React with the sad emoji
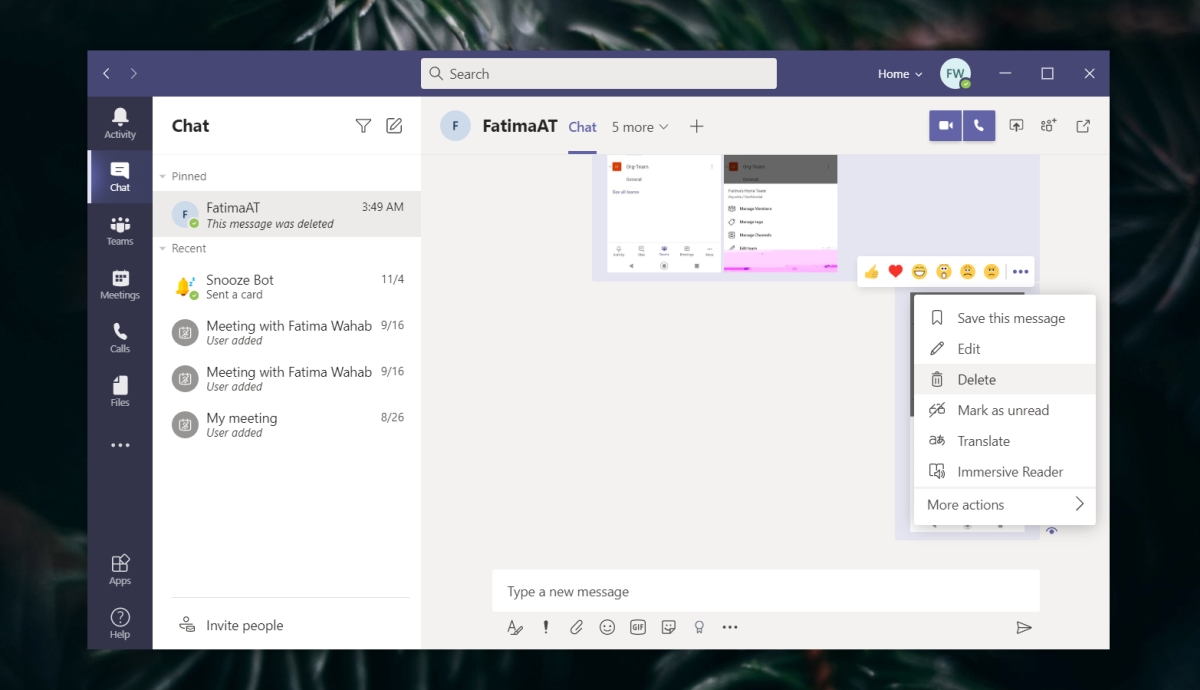Screen dimensions: 1200x690 tap(968, 271)
